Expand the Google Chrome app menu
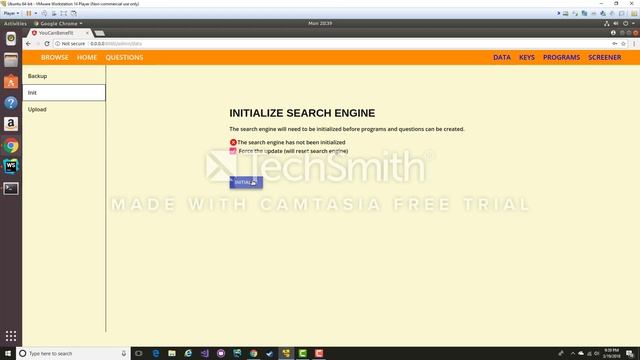The height and width of the screenshot is (360, 640). pos(58,24)
